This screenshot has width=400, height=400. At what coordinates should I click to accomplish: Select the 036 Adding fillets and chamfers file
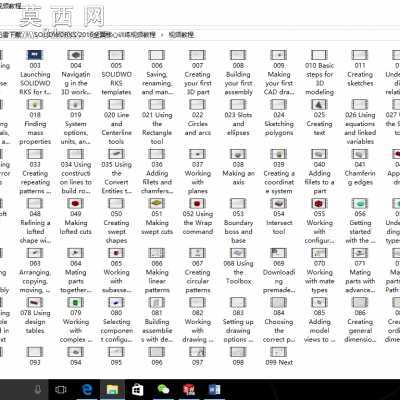pyautogui.click(x=157, y=172)
